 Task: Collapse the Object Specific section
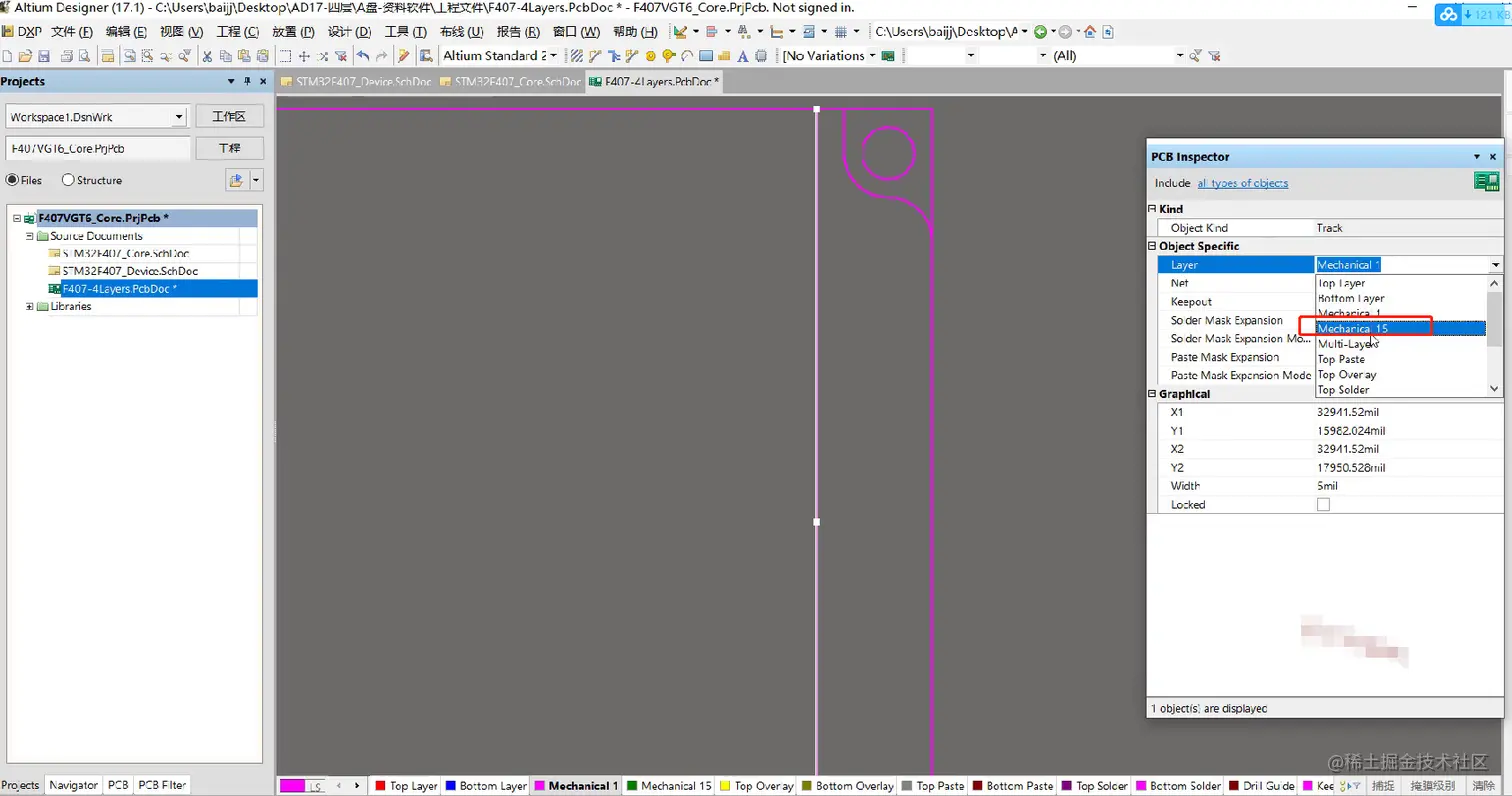pyautogui.click(x=1152, y=246)
